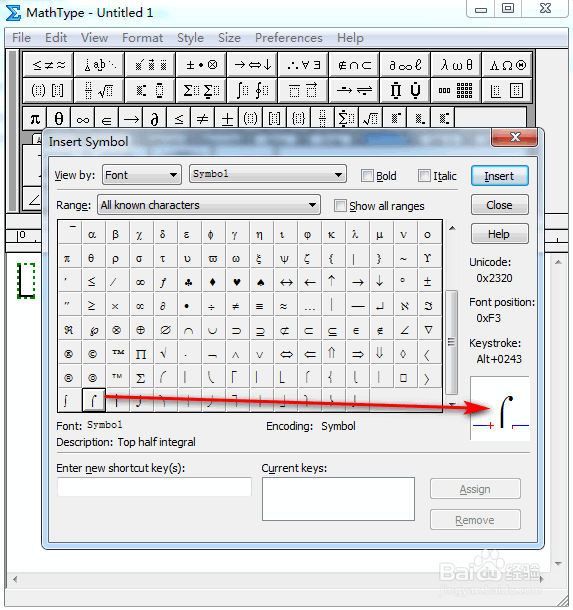This screenshot has height=610, width=573.
Task: Select the top half integral cell
Action: tap(94, 400)
